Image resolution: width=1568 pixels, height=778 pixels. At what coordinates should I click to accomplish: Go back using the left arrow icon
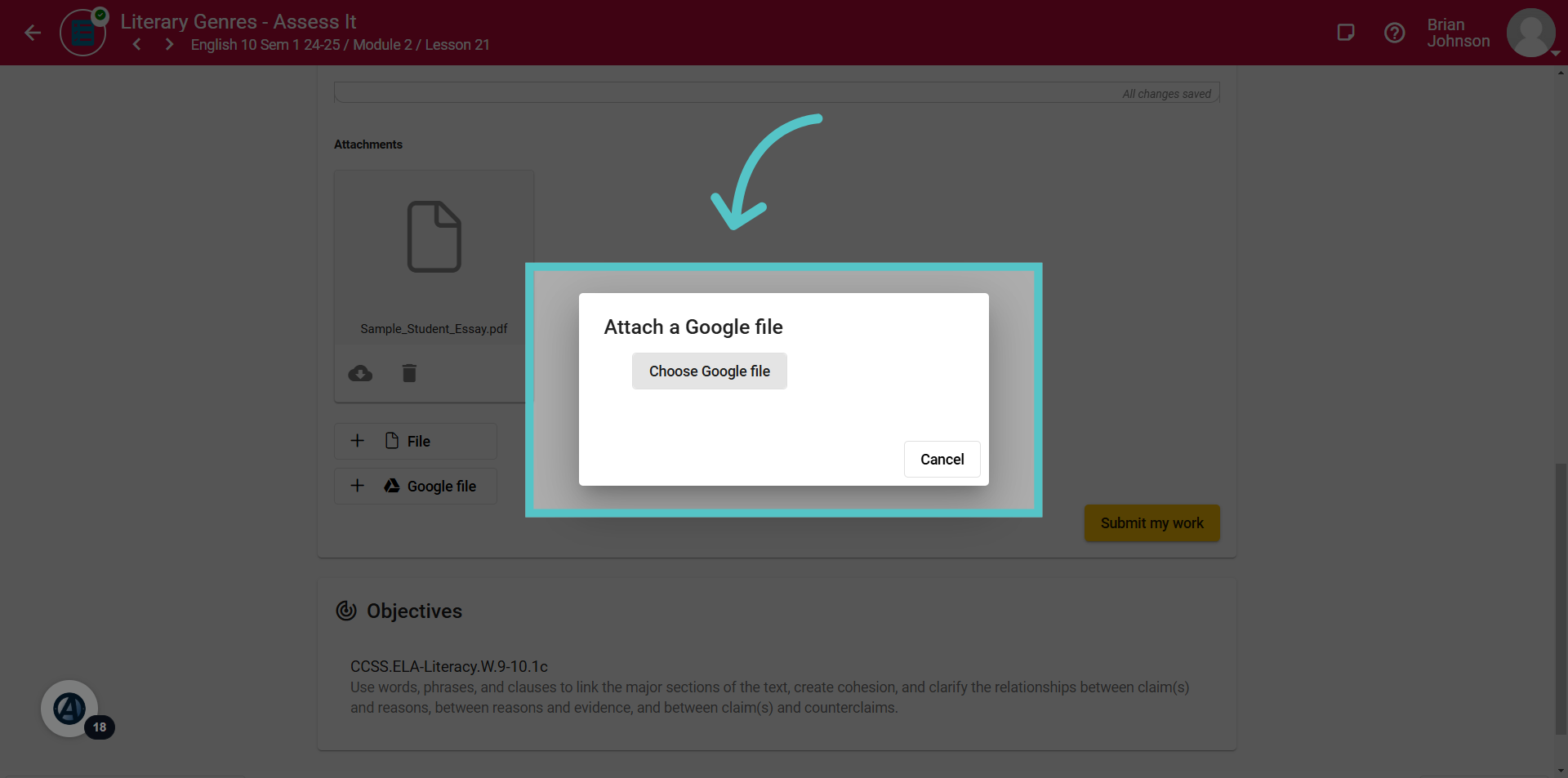(x=33, y=33)
